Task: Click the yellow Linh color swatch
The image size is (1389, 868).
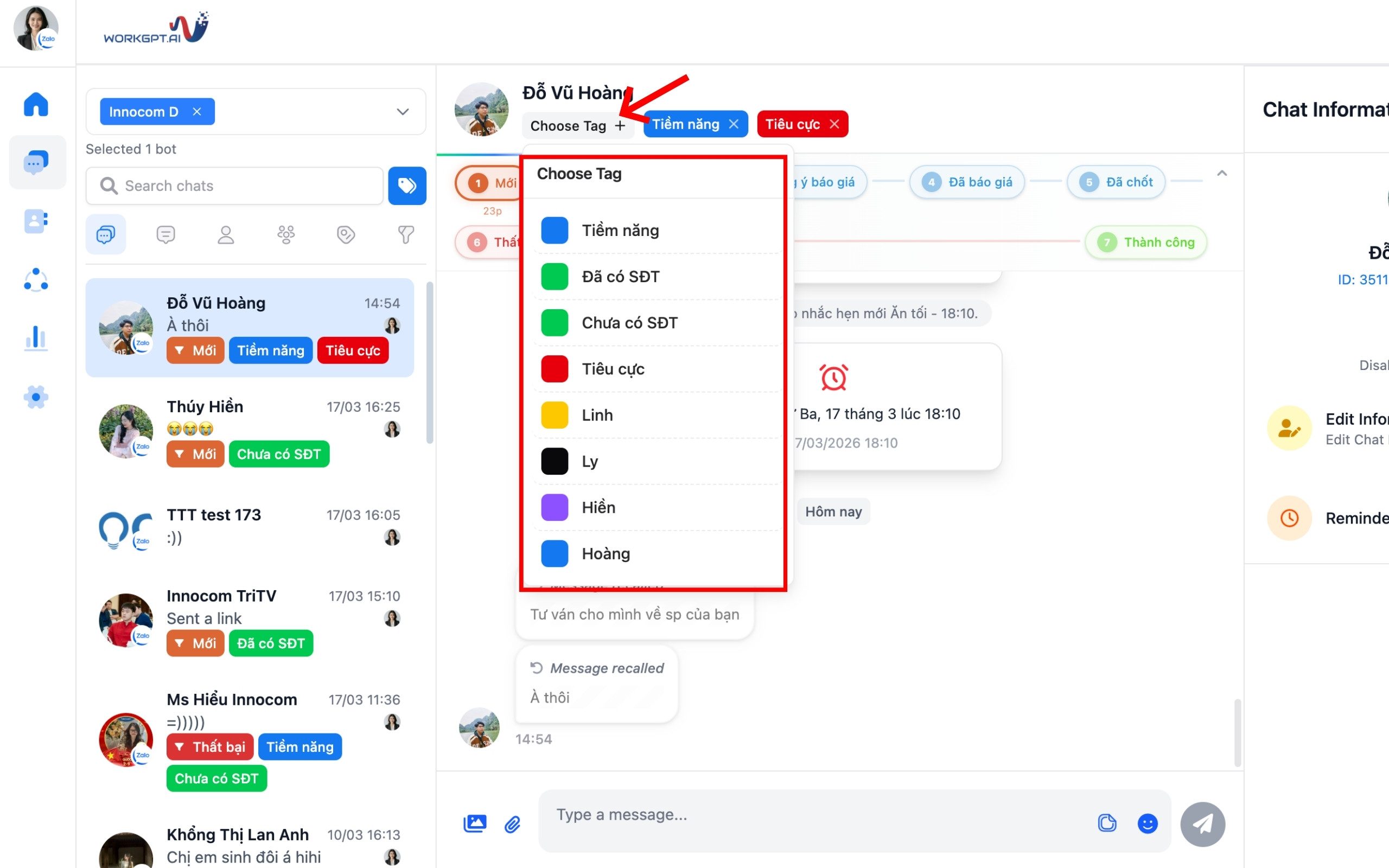Action: 555,415
